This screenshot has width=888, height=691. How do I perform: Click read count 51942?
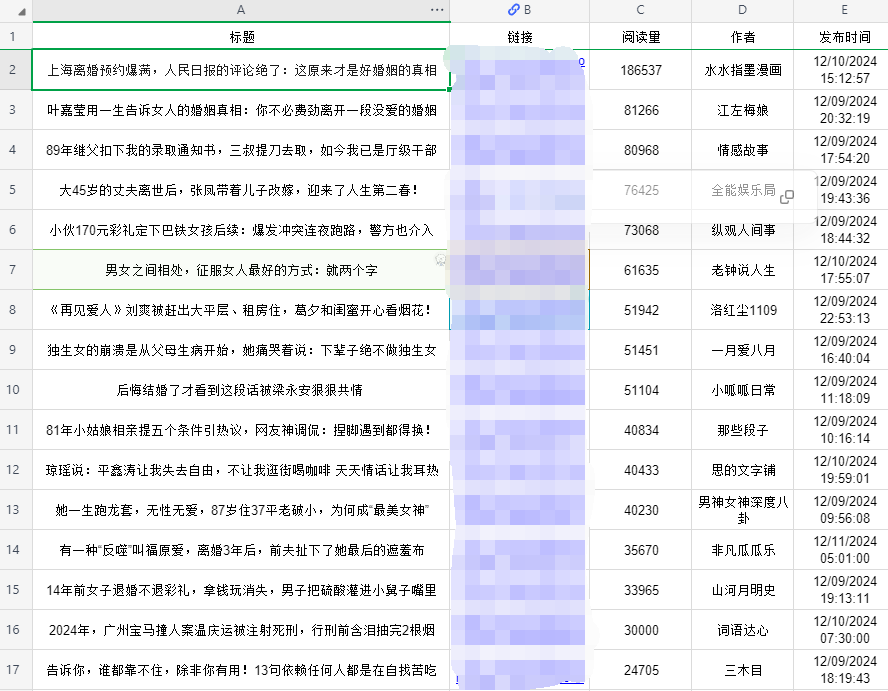click(641, 310)
